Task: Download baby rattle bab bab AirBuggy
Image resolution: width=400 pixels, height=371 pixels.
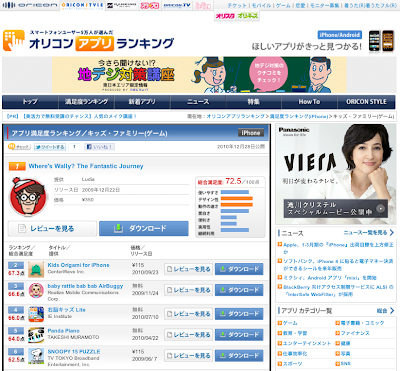Action: coord(239,290)
